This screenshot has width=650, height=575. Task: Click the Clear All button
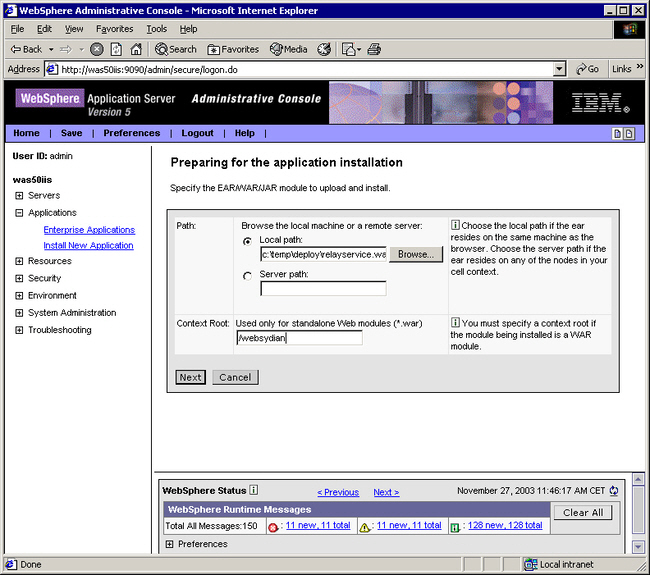click(583, 512)
